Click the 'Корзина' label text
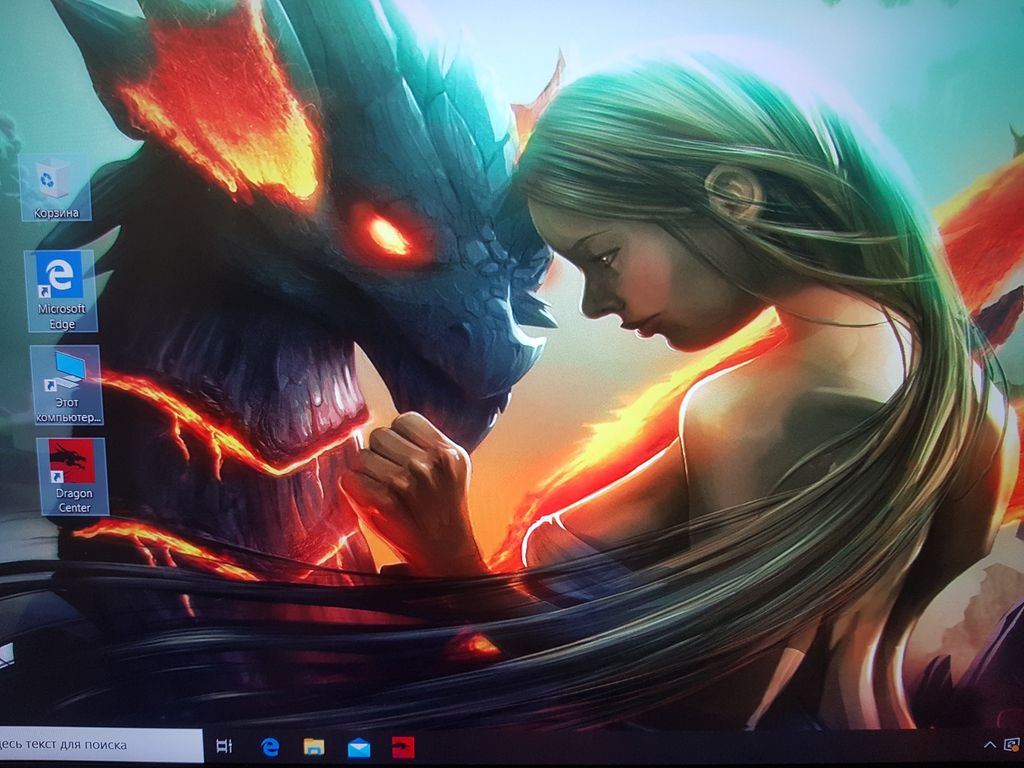Image resolution: width=1024 pixels, height=768 pixels. tap(56, 213)
